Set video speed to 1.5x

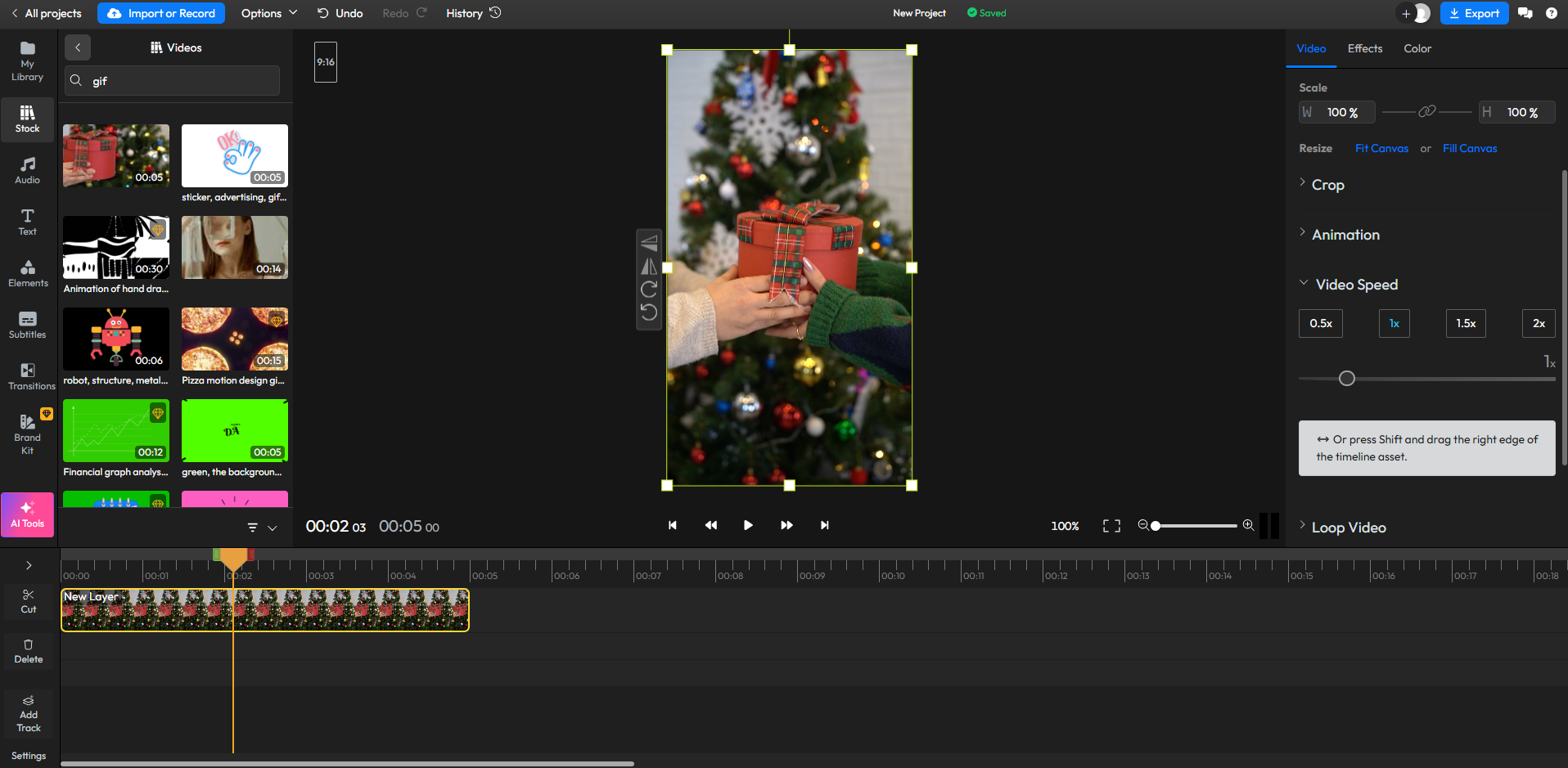[1466, 324]
